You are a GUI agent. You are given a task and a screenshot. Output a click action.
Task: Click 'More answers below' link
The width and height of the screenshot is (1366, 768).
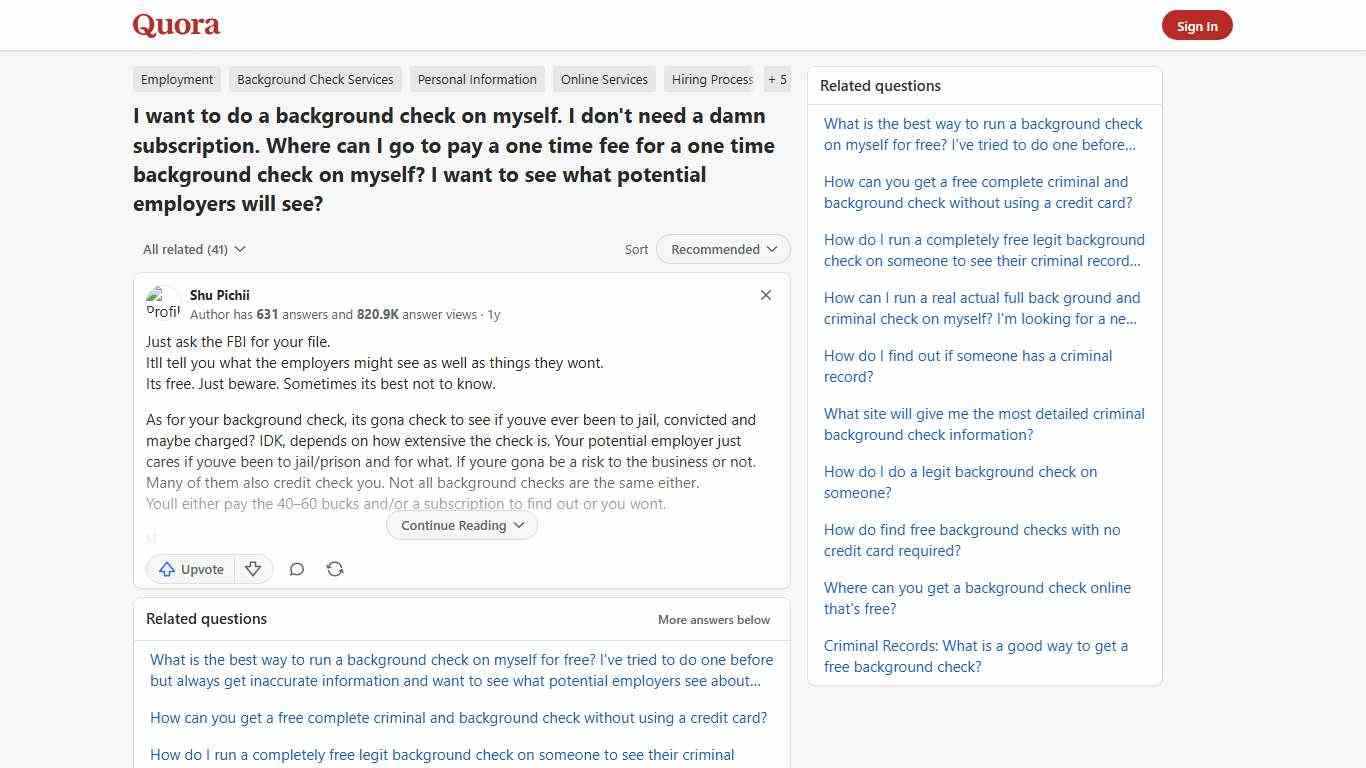click(713, 619)
